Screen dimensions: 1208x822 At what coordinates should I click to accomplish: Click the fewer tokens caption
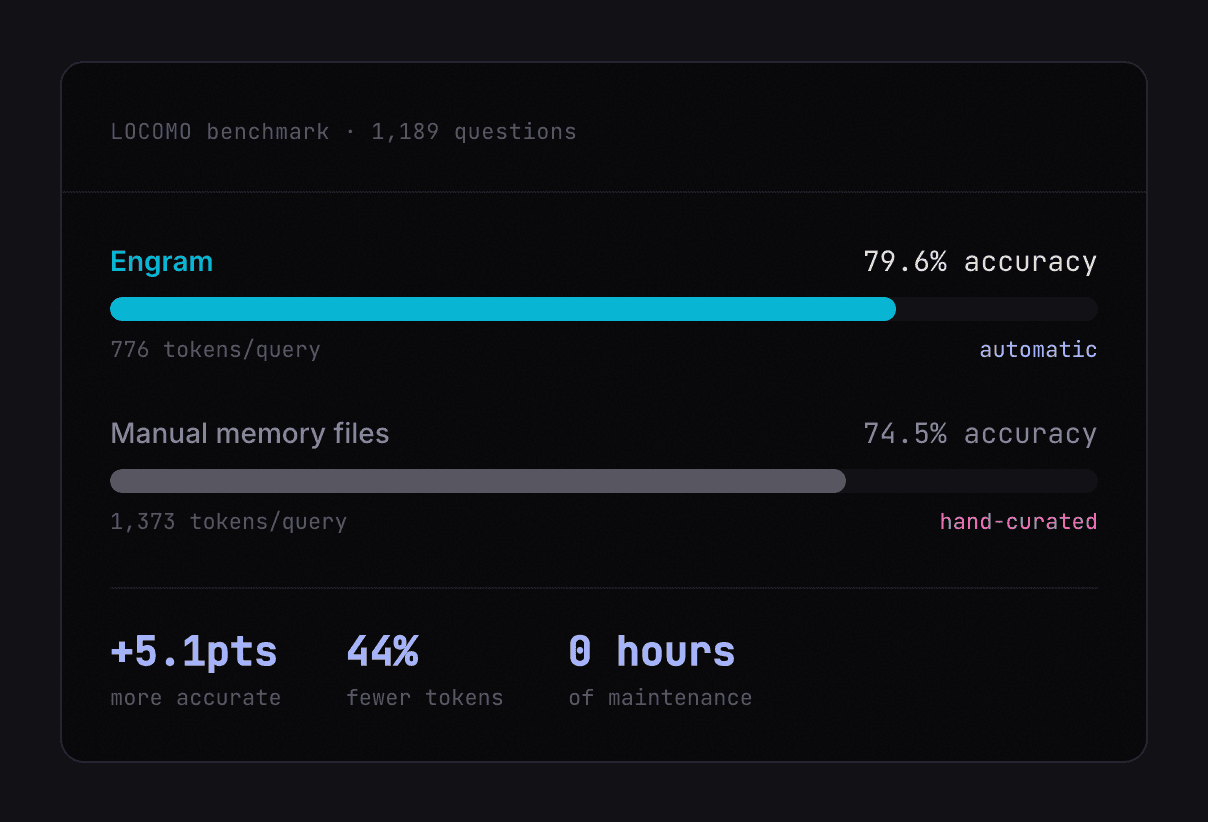[x=424, y=698]
